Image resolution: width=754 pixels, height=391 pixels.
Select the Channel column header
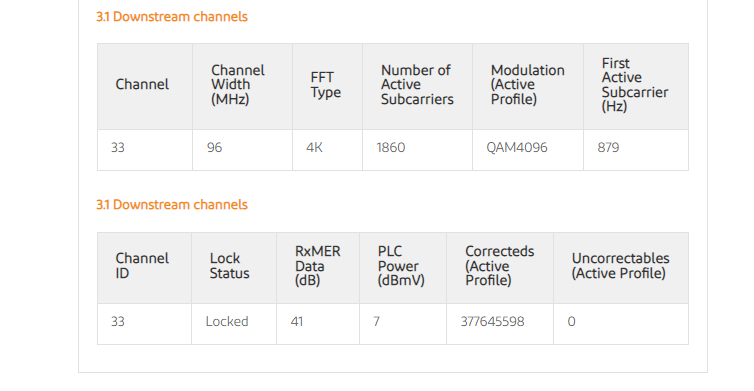(x=142, y=85)
